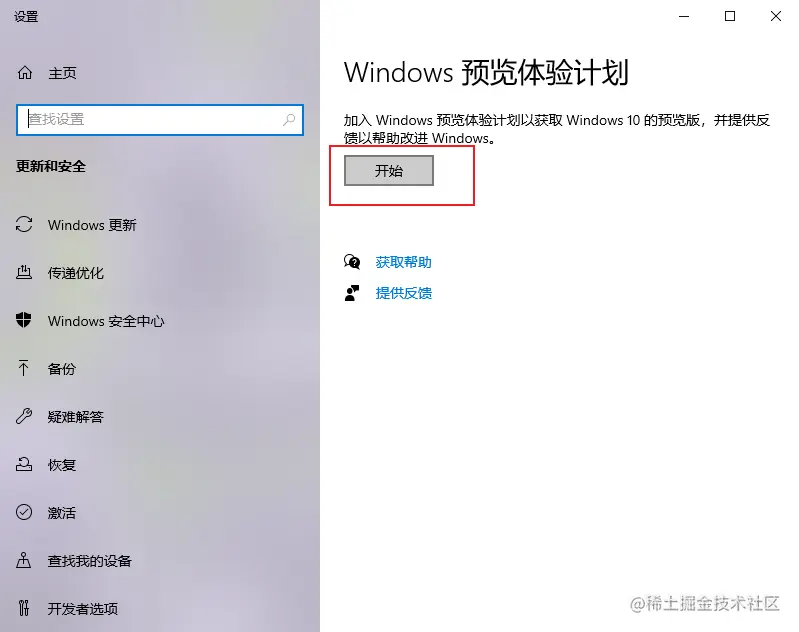Open the 获取帮助 link
Image resolution: width=799 pixels, height=632 pixels.
click(403, 262)
